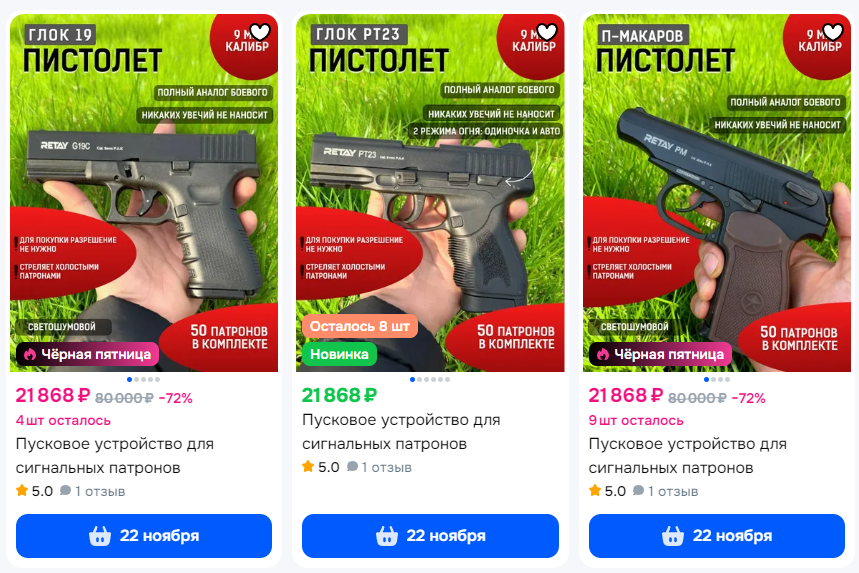Click Новинка badge on PT23 card
Image resolution: width=859 pixels, height=573 pixels.
[339, 354]
